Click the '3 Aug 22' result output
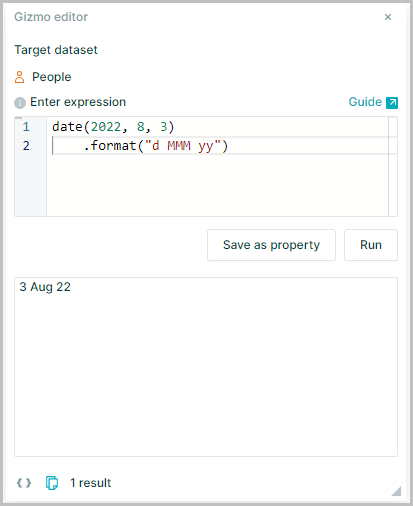 (x=45, y=287)
